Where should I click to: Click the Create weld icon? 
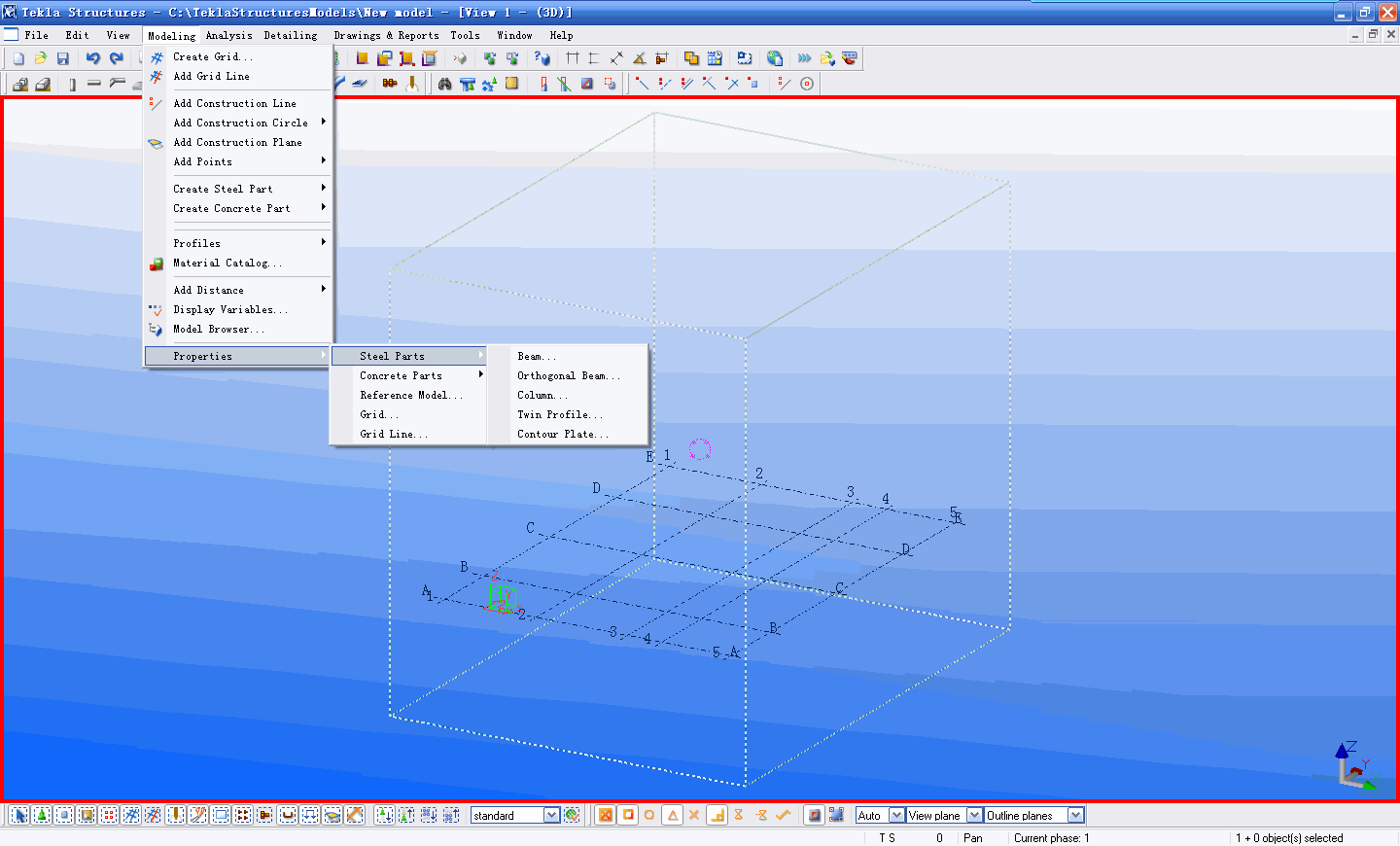(412, 84)
